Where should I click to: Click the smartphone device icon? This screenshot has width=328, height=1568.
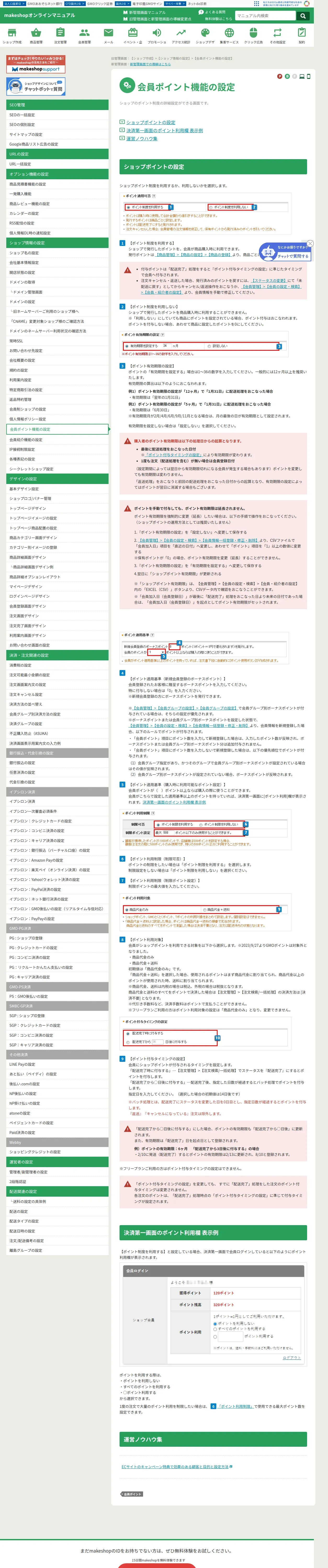[308, 77]
